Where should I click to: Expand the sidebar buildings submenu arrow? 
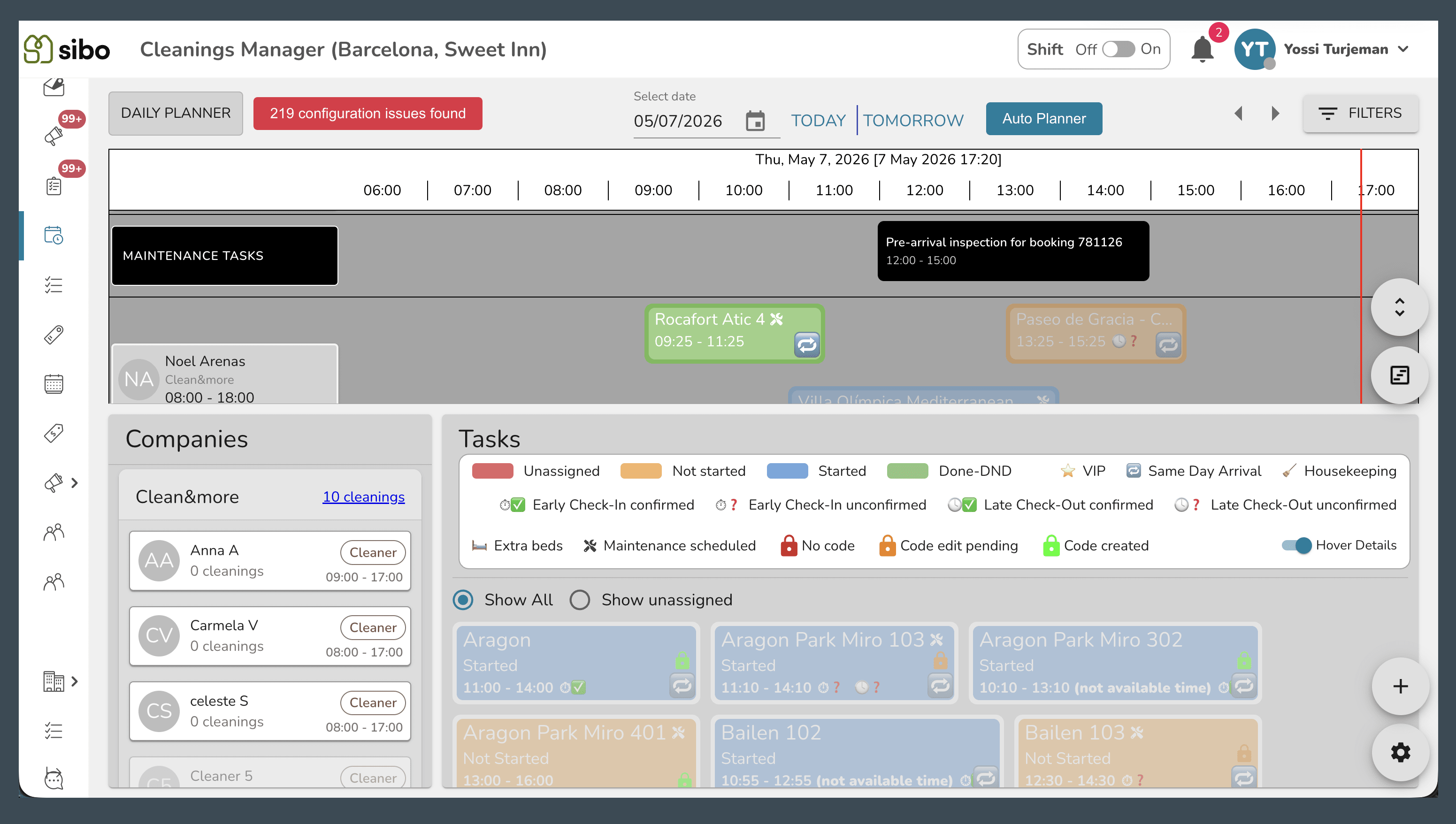coord(74,681)
